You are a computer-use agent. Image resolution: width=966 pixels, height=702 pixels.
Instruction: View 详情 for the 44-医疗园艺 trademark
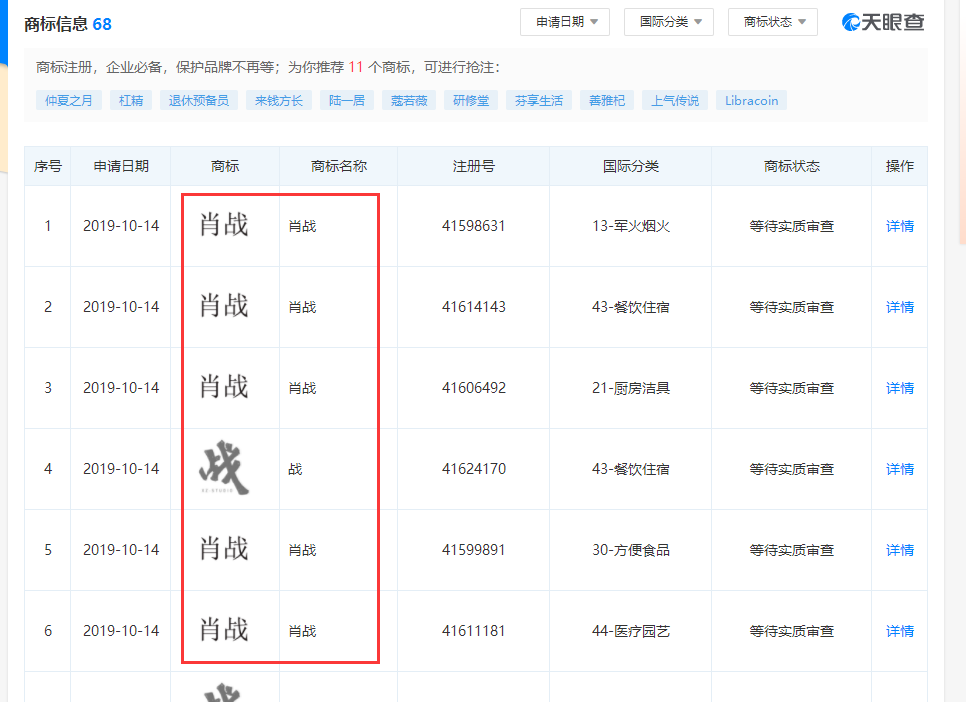pyautogui.click(x=899, y=631)
